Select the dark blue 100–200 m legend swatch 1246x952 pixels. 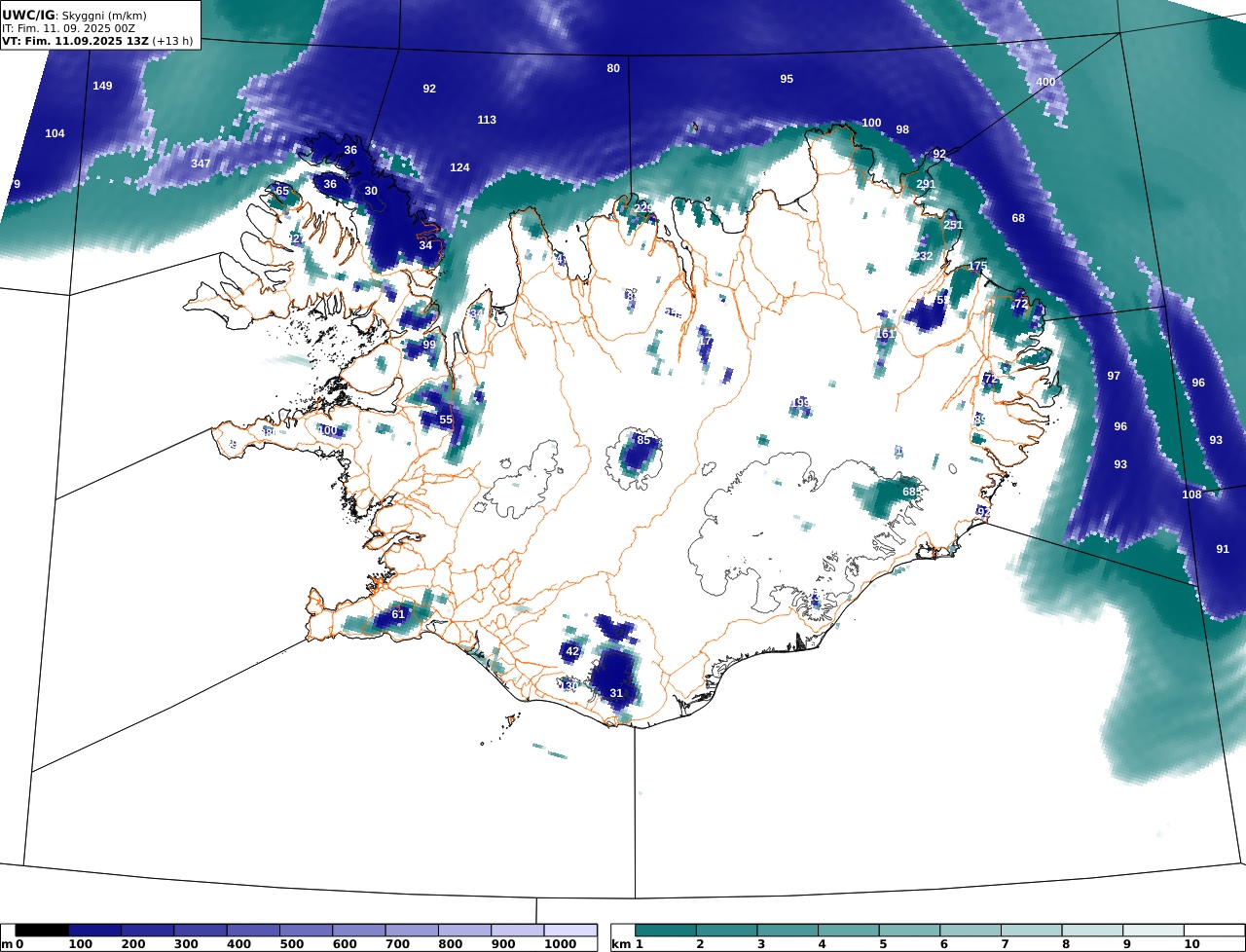point(94,931)
